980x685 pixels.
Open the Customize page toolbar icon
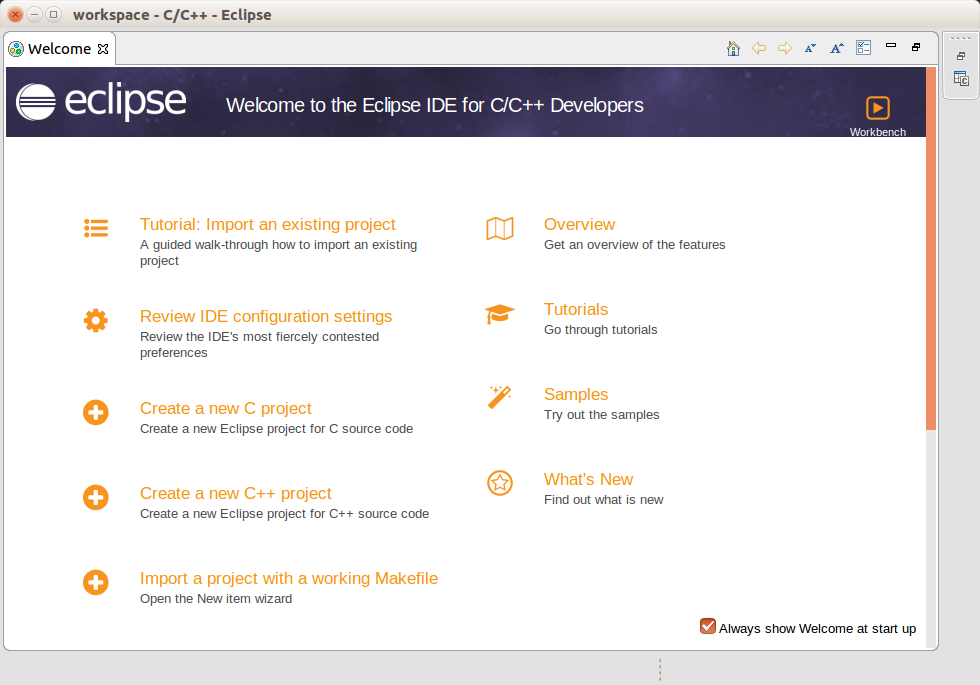[863, 48]
